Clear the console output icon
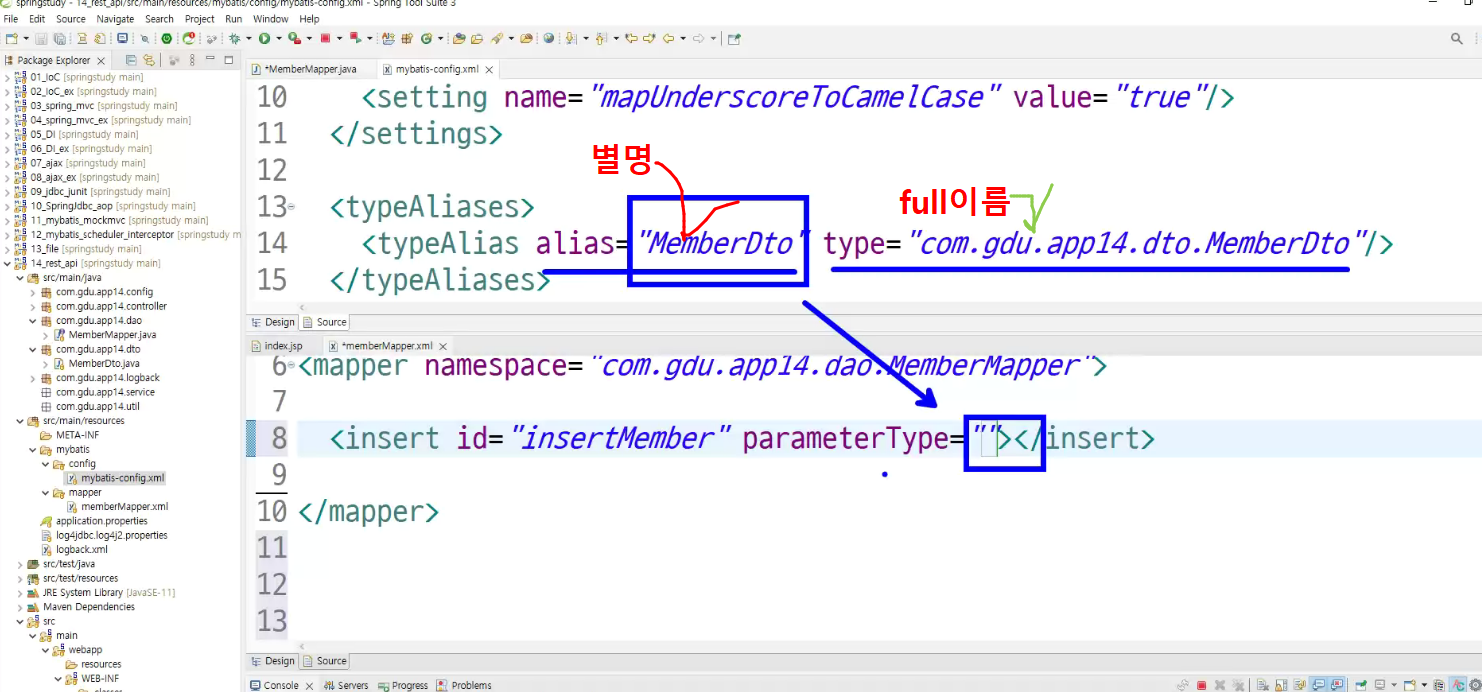This screenshot has height=692, width=1482. pos(1263,685)
